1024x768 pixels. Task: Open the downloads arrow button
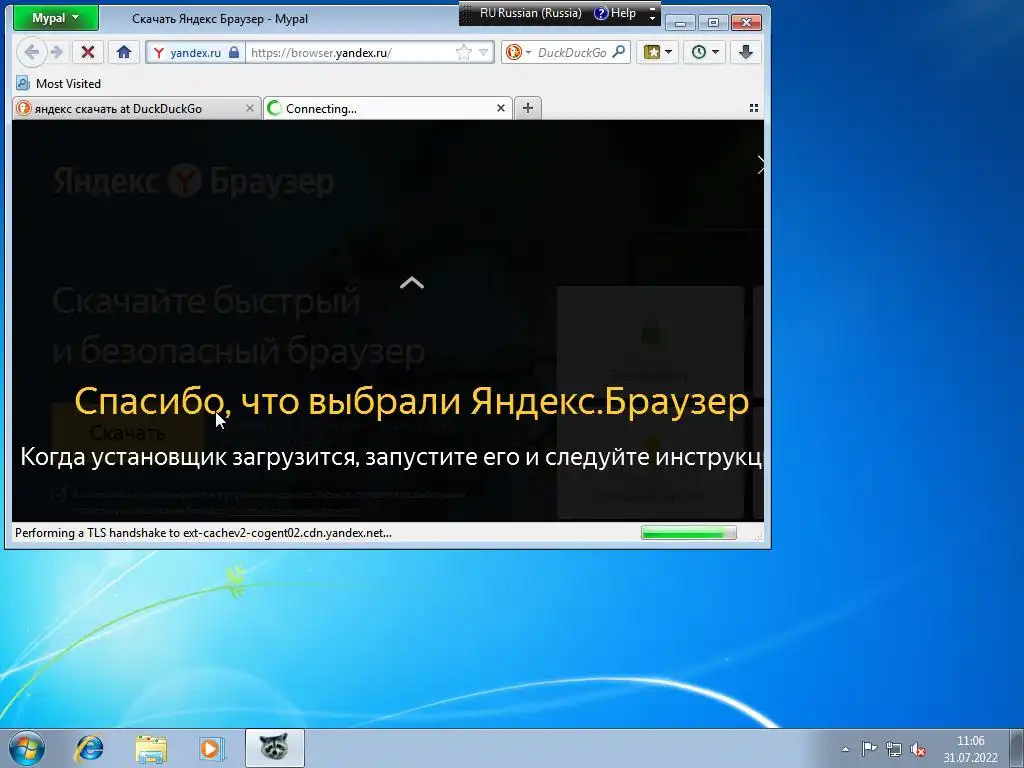[746, 52]
